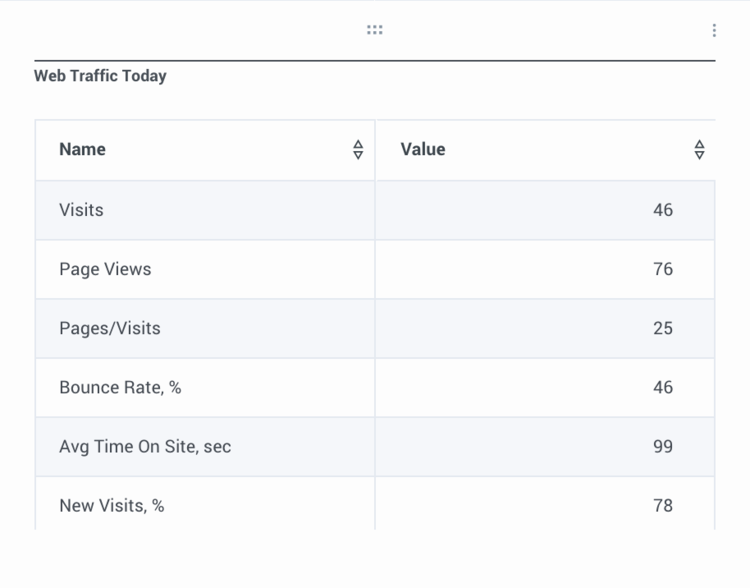750x588 pixels.
Task: Click the drag handle grid icon
Action: tap(375, 30)
